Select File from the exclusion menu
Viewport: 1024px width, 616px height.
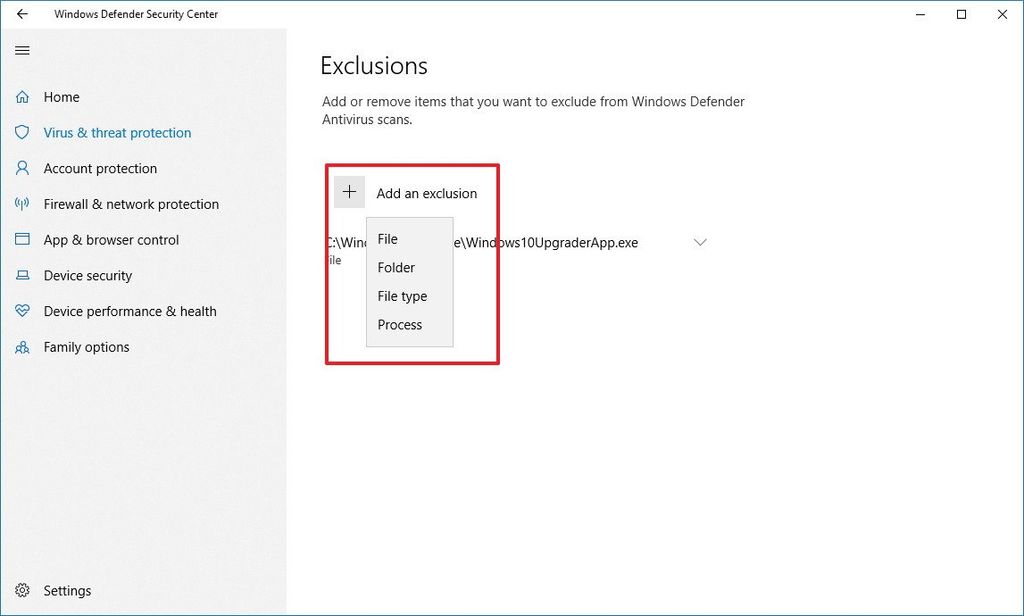[388, 239]
